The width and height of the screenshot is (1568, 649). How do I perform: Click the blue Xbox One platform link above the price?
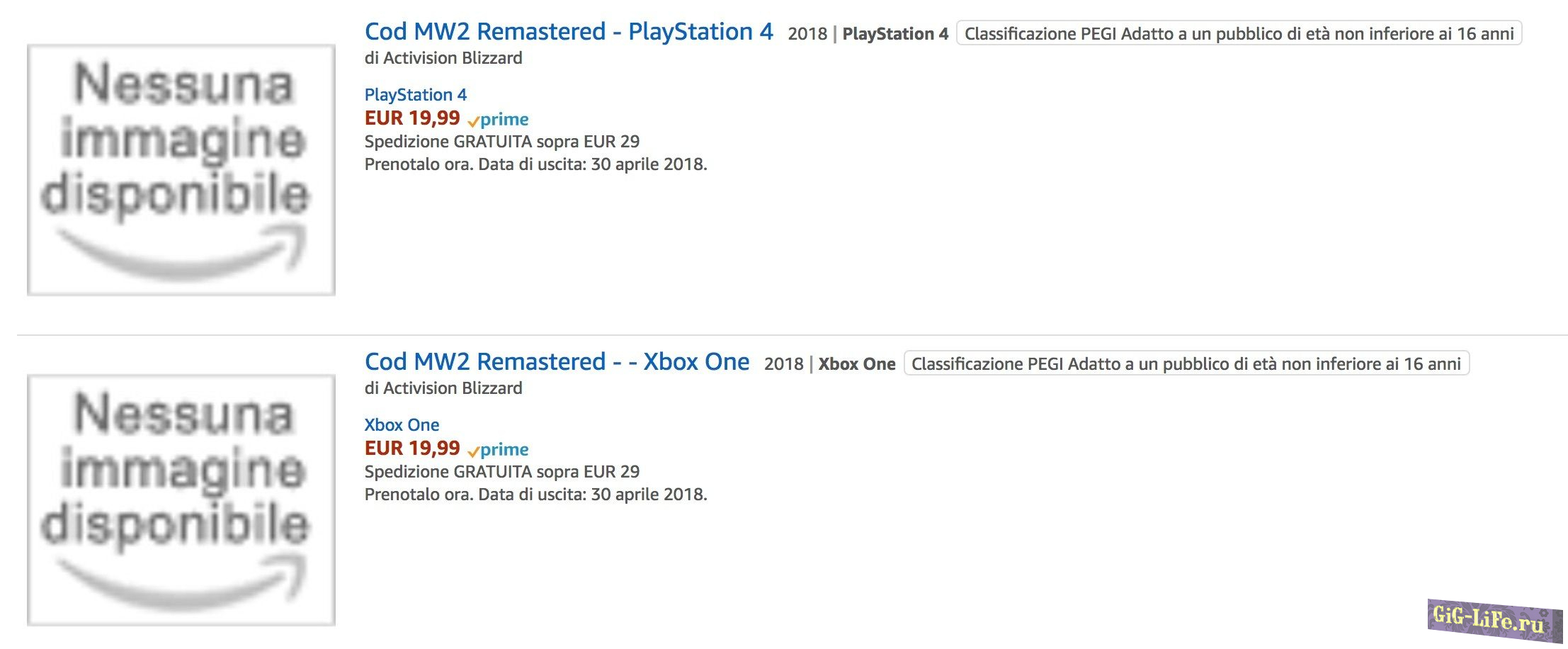click(402, 425)
